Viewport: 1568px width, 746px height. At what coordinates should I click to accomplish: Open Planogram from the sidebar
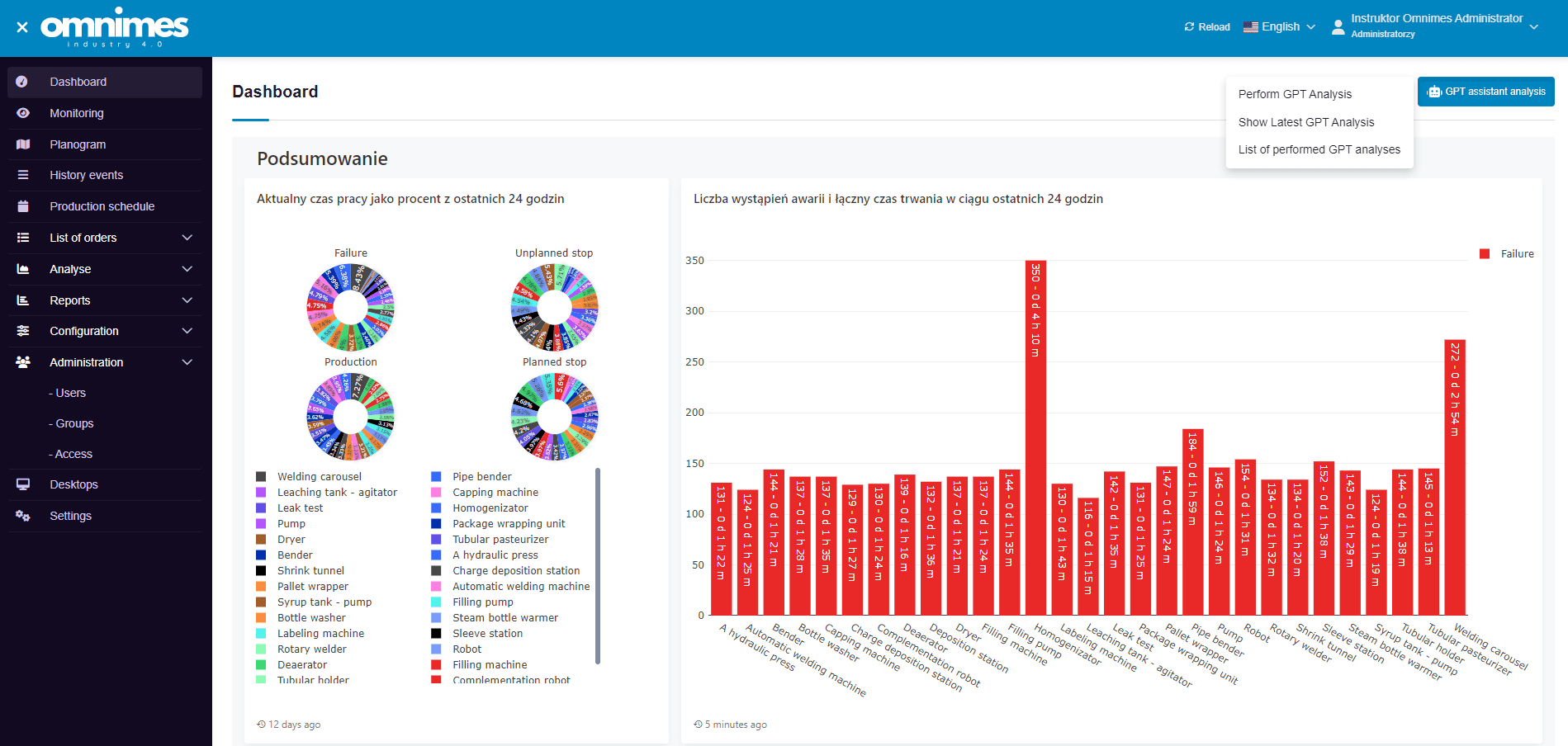(21, 144)
